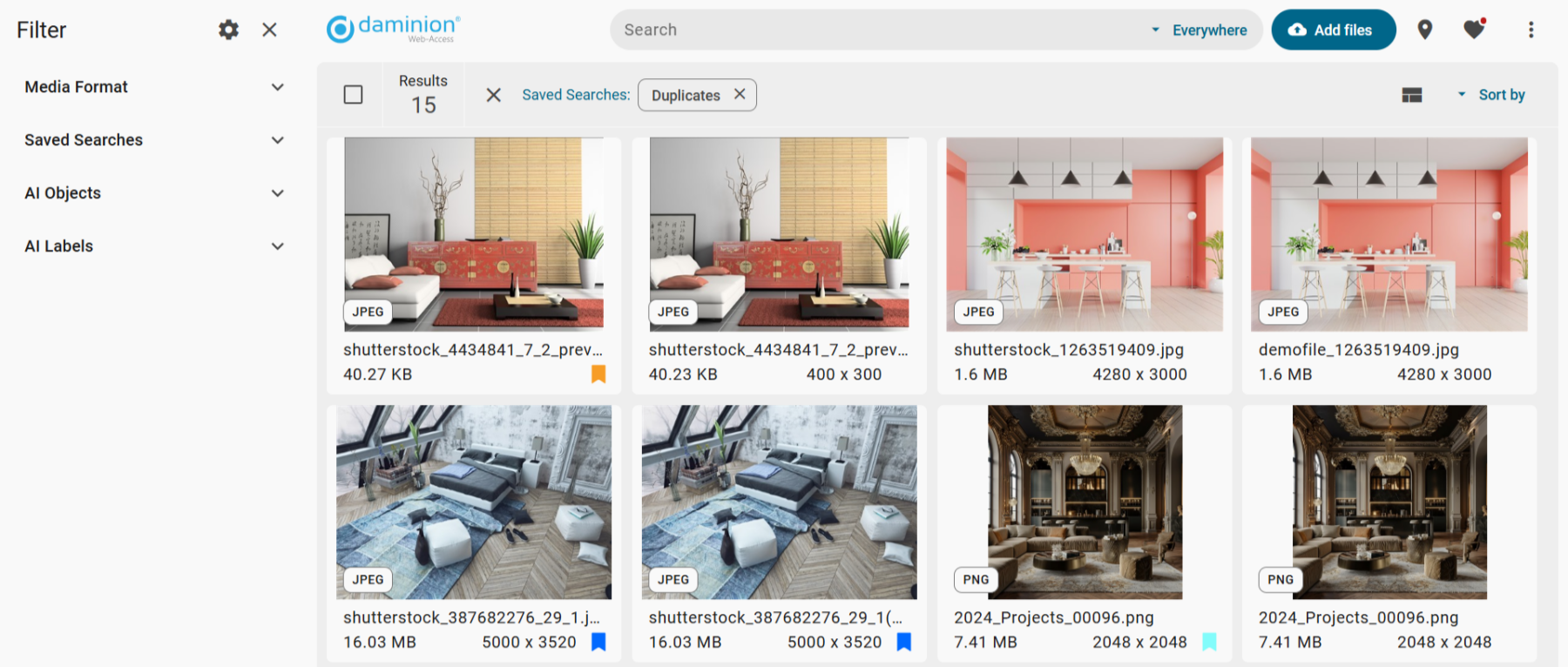This screenshot has width=1568, height=667.
Task: Expand the AI Objects filter section
Action: pyautogui.click(x=154, y=193)
